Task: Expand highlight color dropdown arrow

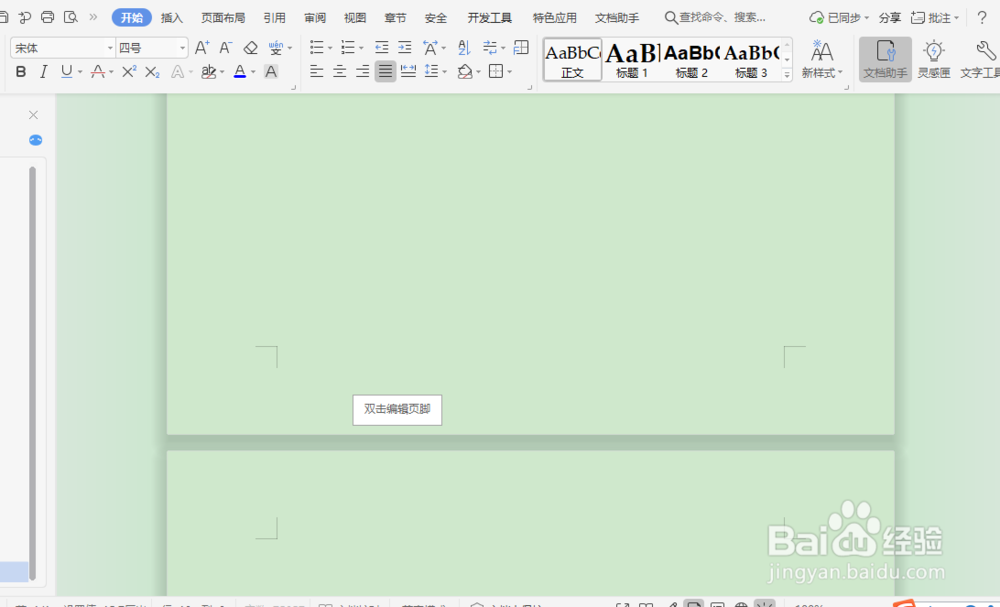Action: coord(222,72)
